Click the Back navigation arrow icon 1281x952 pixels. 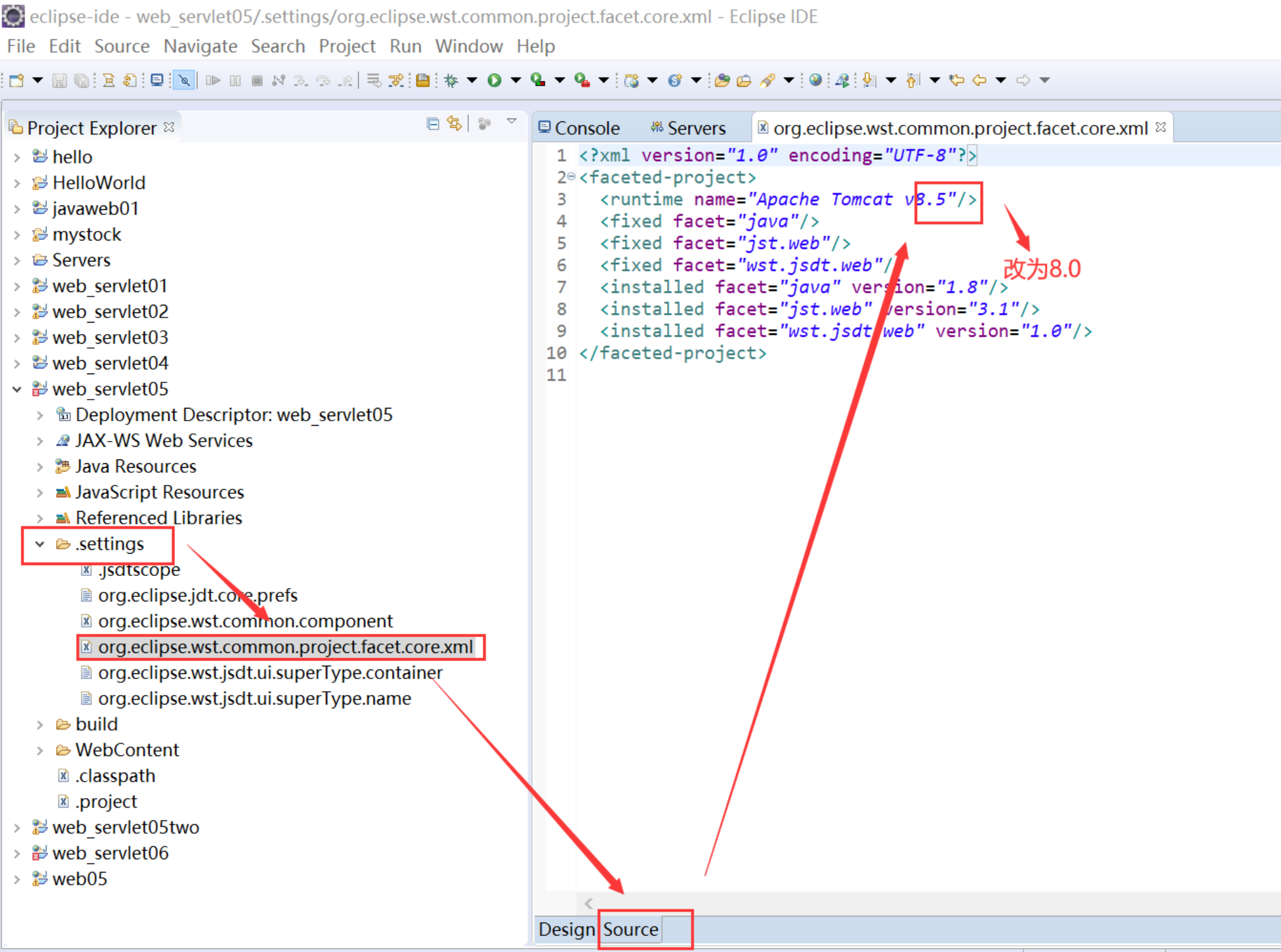(x=979, y=80)
